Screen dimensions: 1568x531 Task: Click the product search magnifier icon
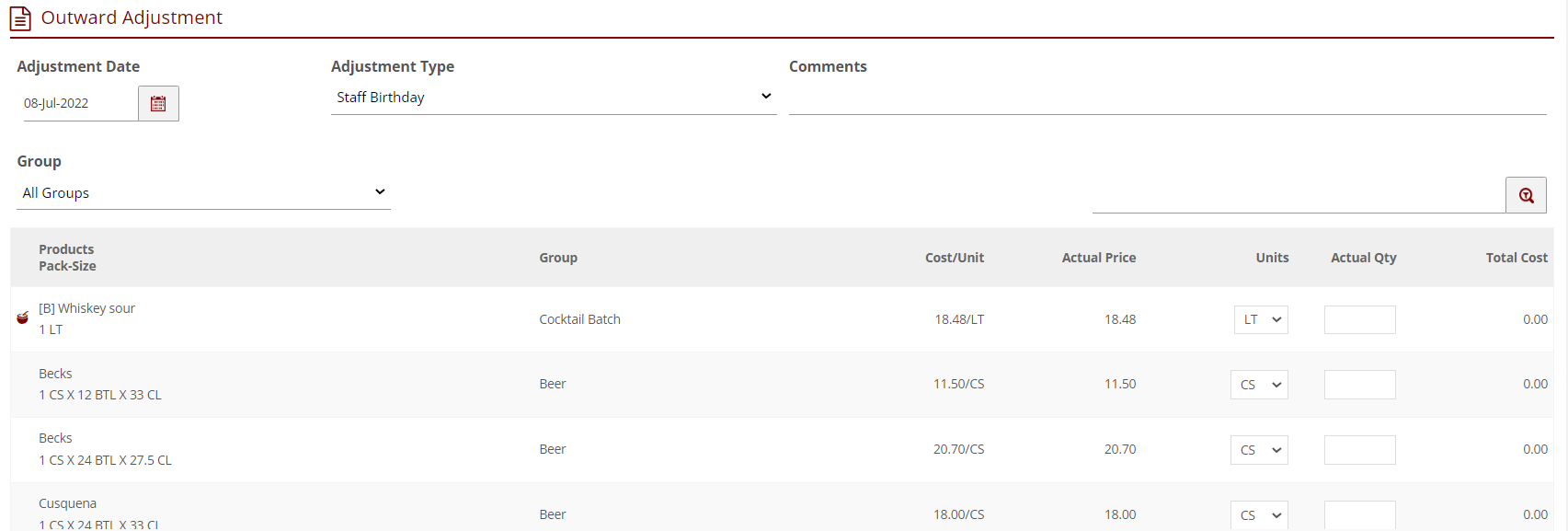[x=1526, y=195]
